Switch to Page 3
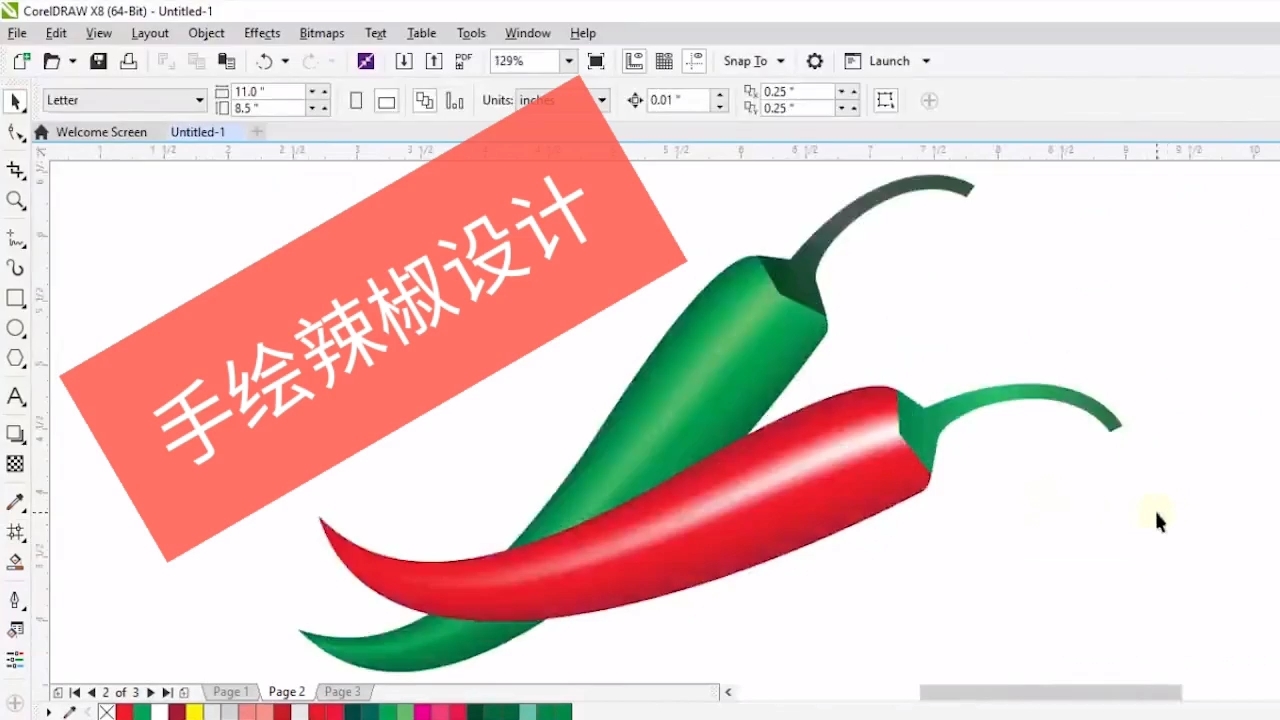 (342, 691)
